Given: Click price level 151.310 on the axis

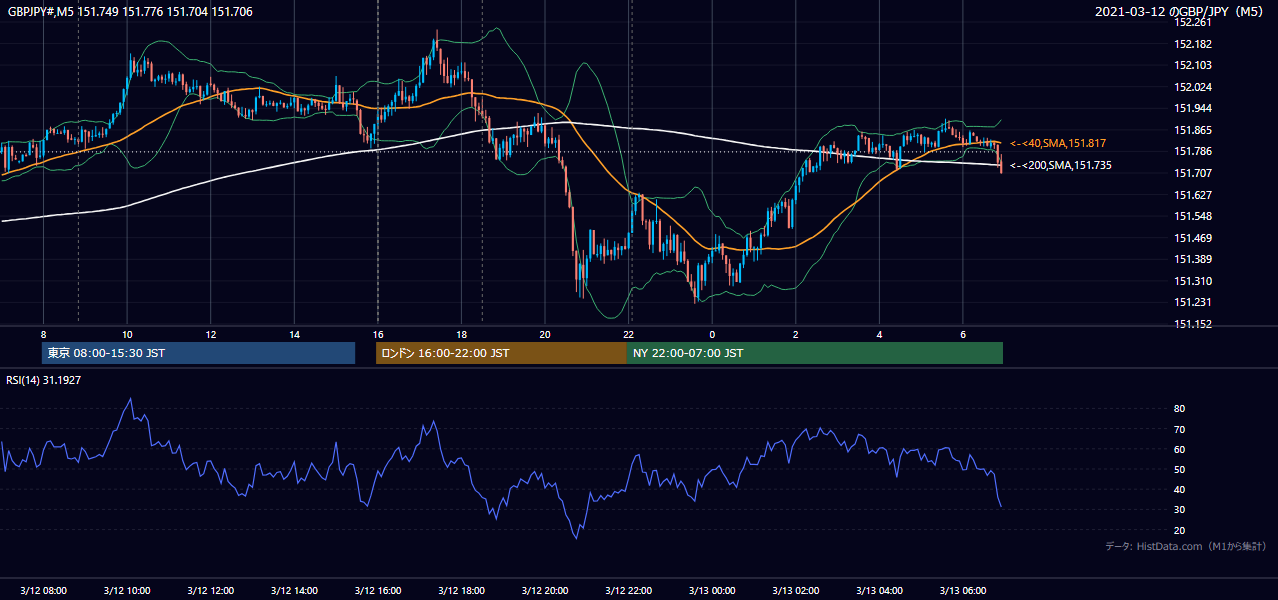Looking at the screenshot, I should click(x=1193, y=281).
